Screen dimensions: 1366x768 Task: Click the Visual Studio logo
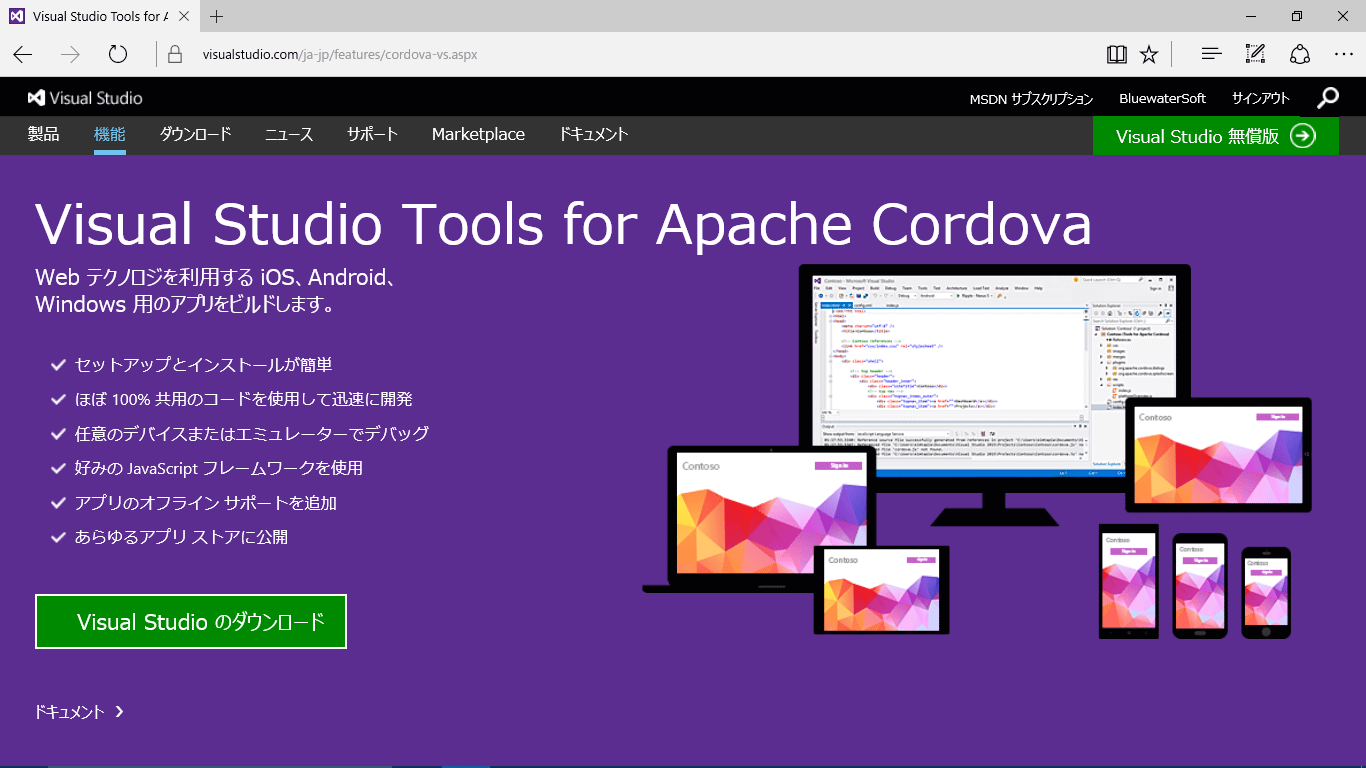coord(85,98)
